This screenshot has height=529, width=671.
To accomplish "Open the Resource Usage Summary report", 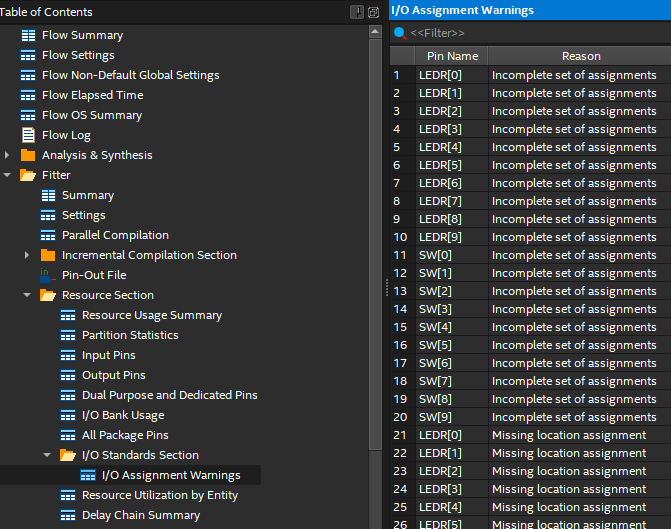I will click(x=151, y=315).
